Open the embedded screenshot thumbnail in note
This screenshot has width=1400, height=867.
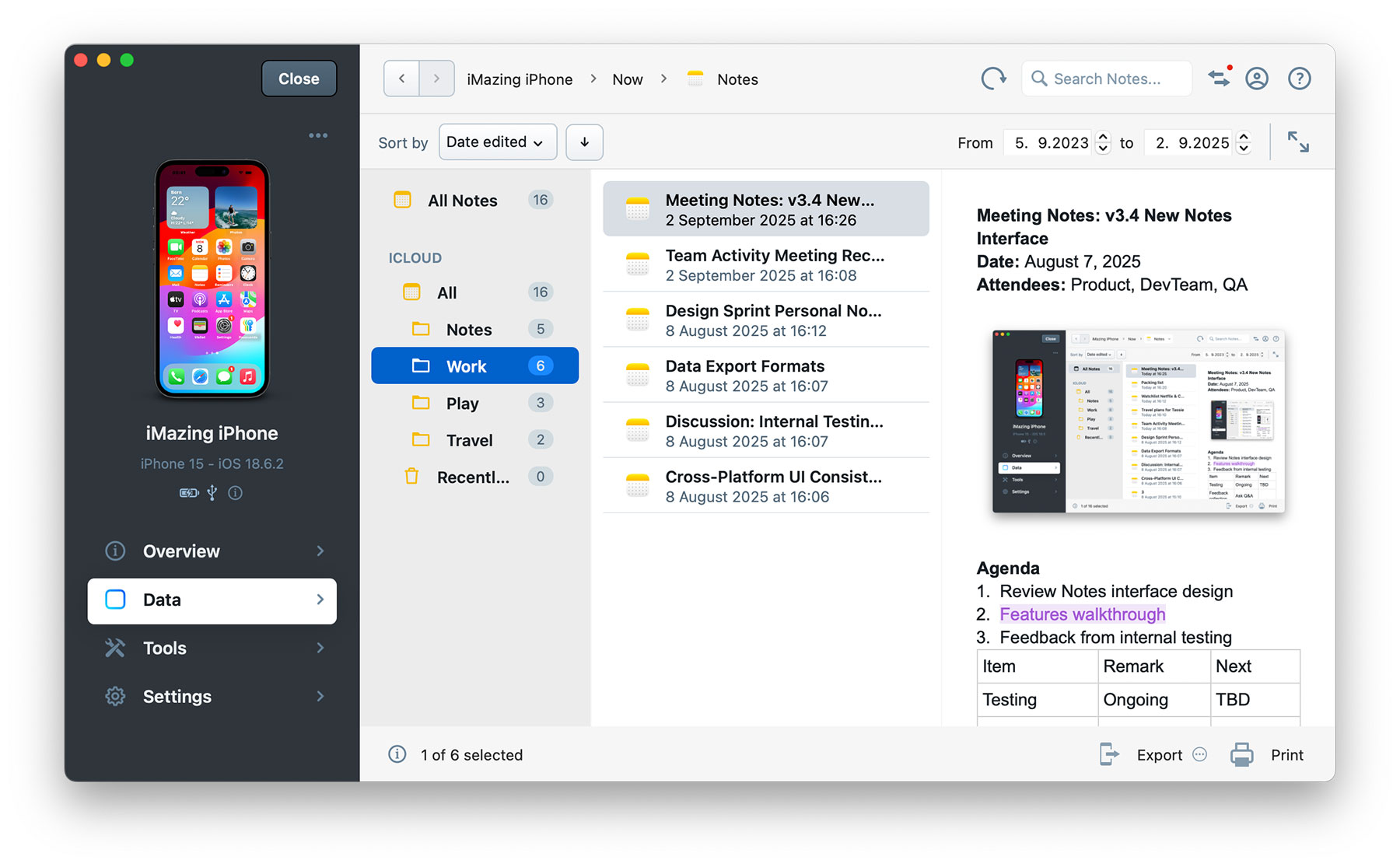1138,421
